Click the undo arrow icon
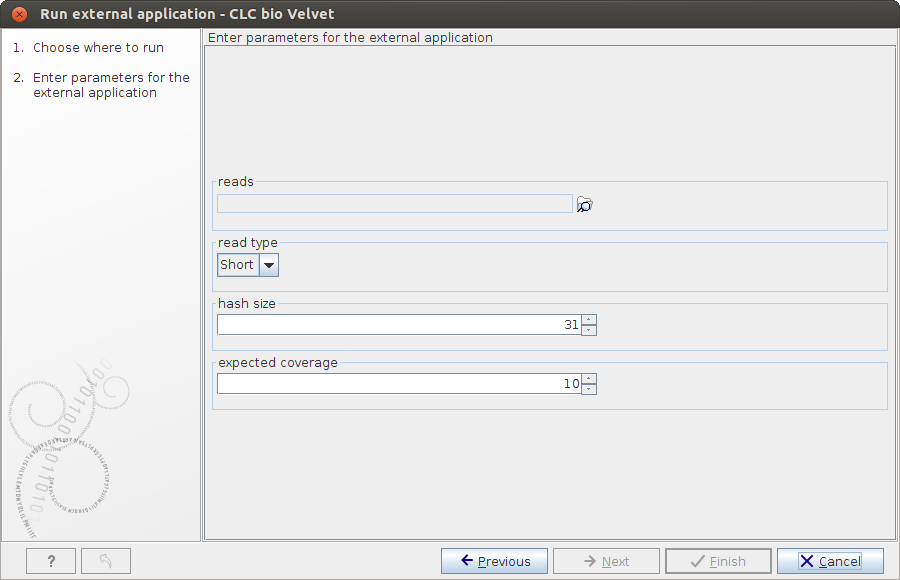Viewport: 900px width, 580px height. [105, 560]
